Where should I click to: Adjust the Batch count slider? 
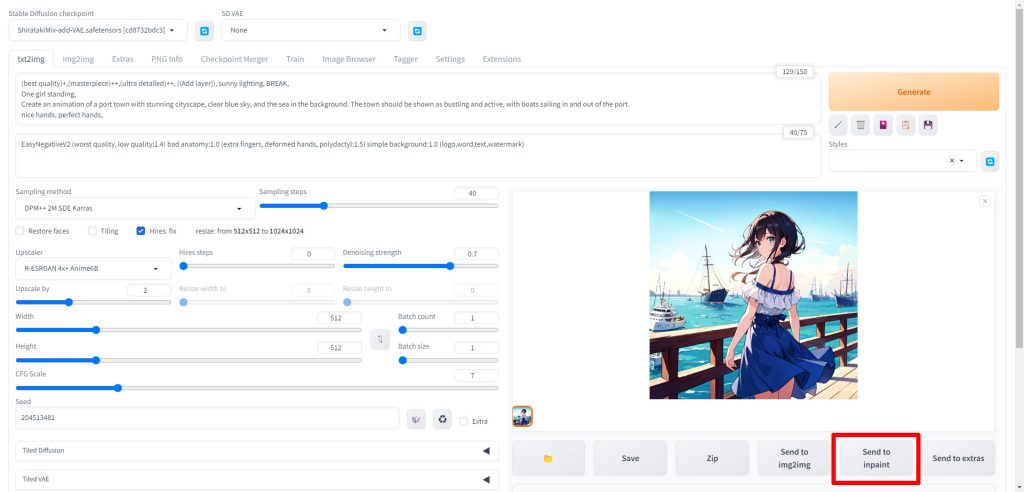(x=449, y=330)
